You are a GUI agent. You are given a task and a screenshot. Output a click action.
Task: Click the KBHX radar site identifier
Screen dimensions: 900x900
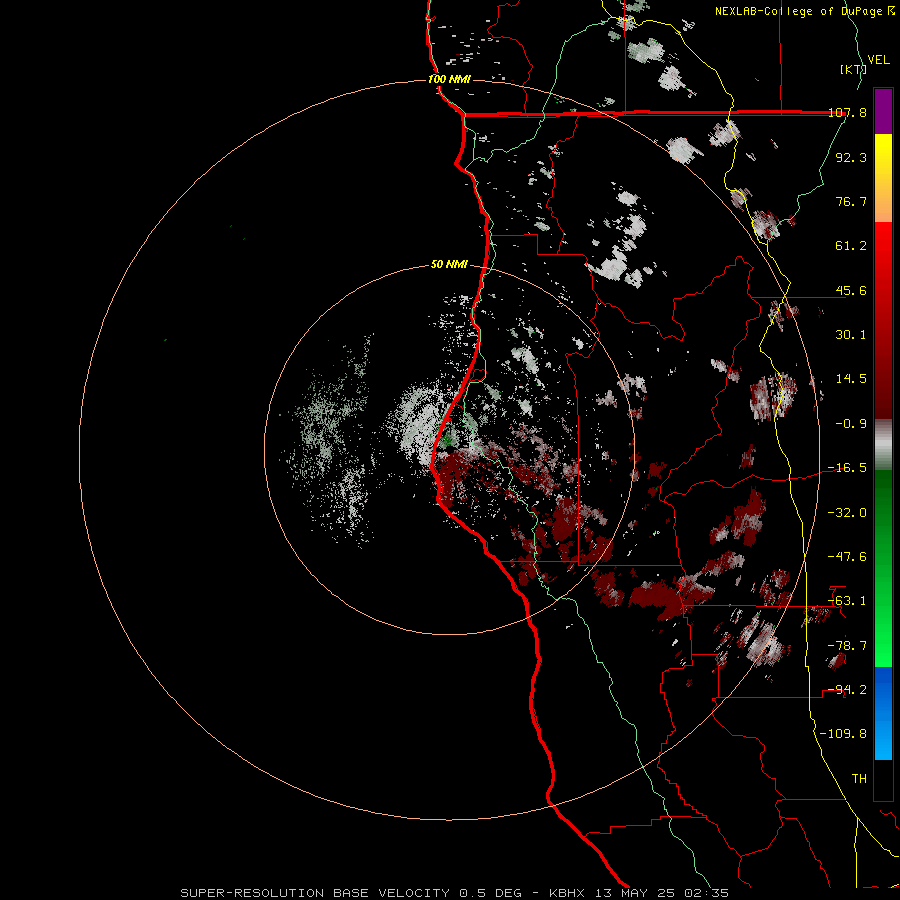(567, 893)
